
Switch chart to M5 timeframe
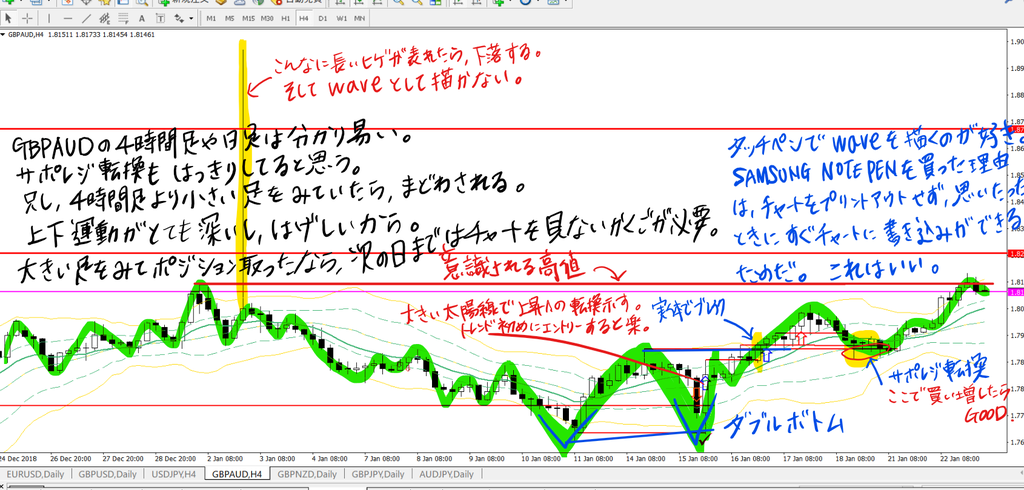229,18
